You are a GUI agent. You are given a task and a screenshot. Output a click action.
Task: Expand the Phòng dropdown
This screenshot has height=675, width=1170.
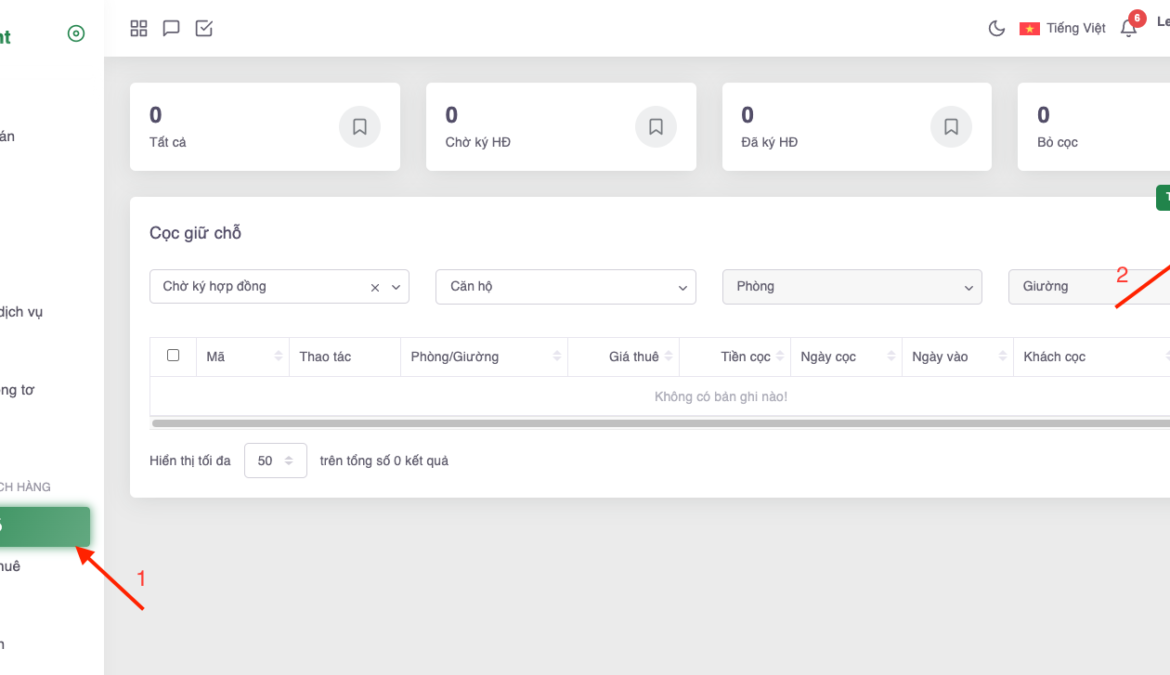852,287
